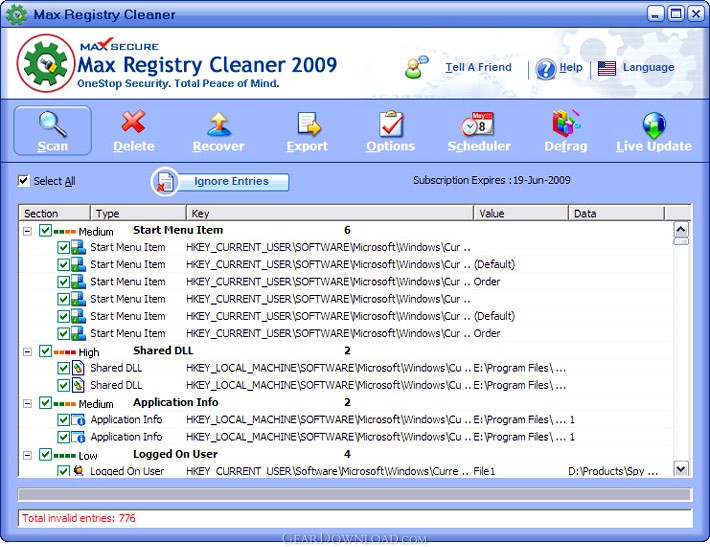
Task: Click the Export icon
Action: (309, 124)
